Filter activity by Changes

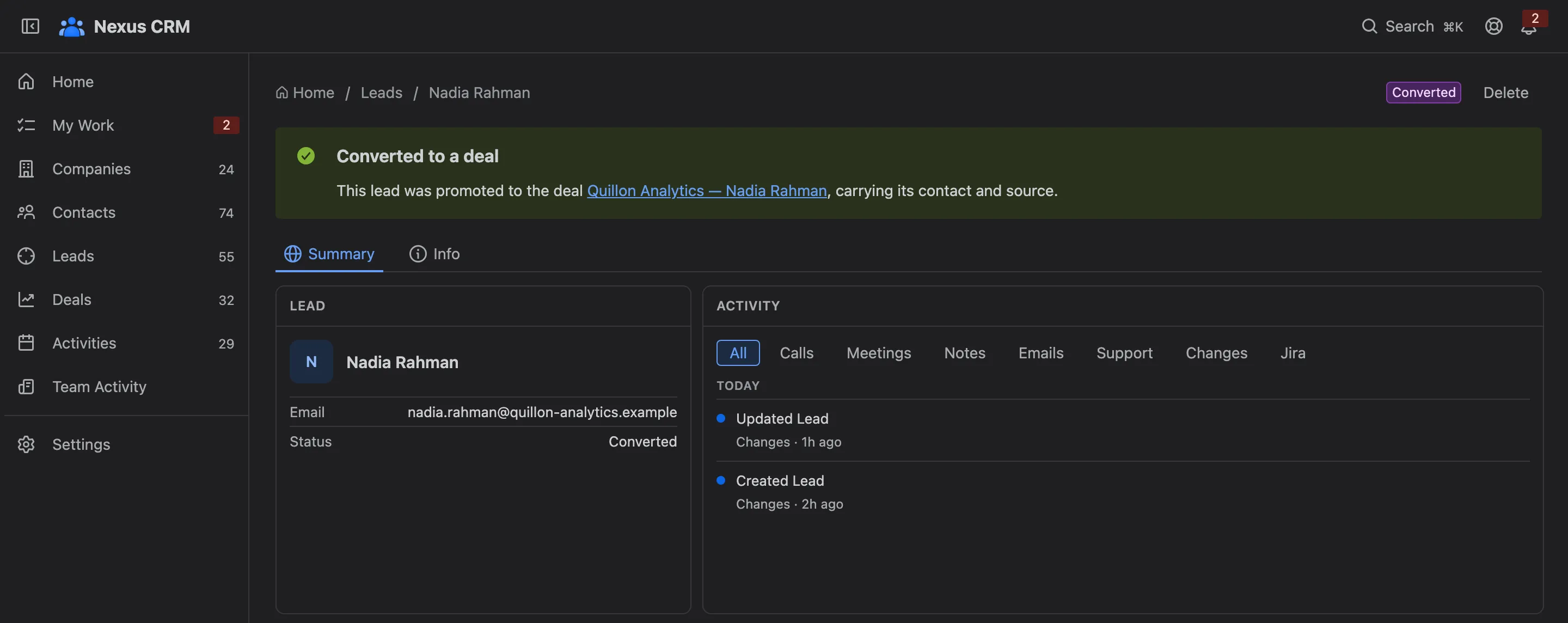[1216, 352]
